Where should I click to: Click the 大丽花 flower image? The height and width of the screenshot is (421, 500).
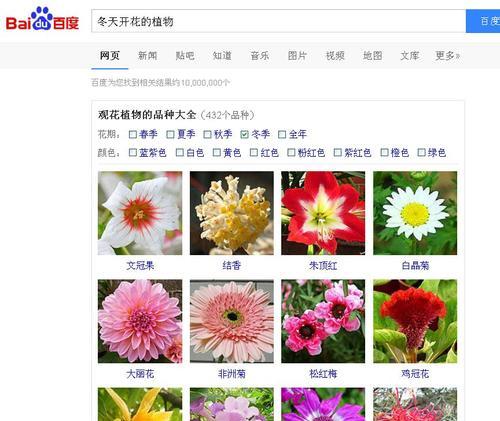pyautogui.click(x=140, y=321)
